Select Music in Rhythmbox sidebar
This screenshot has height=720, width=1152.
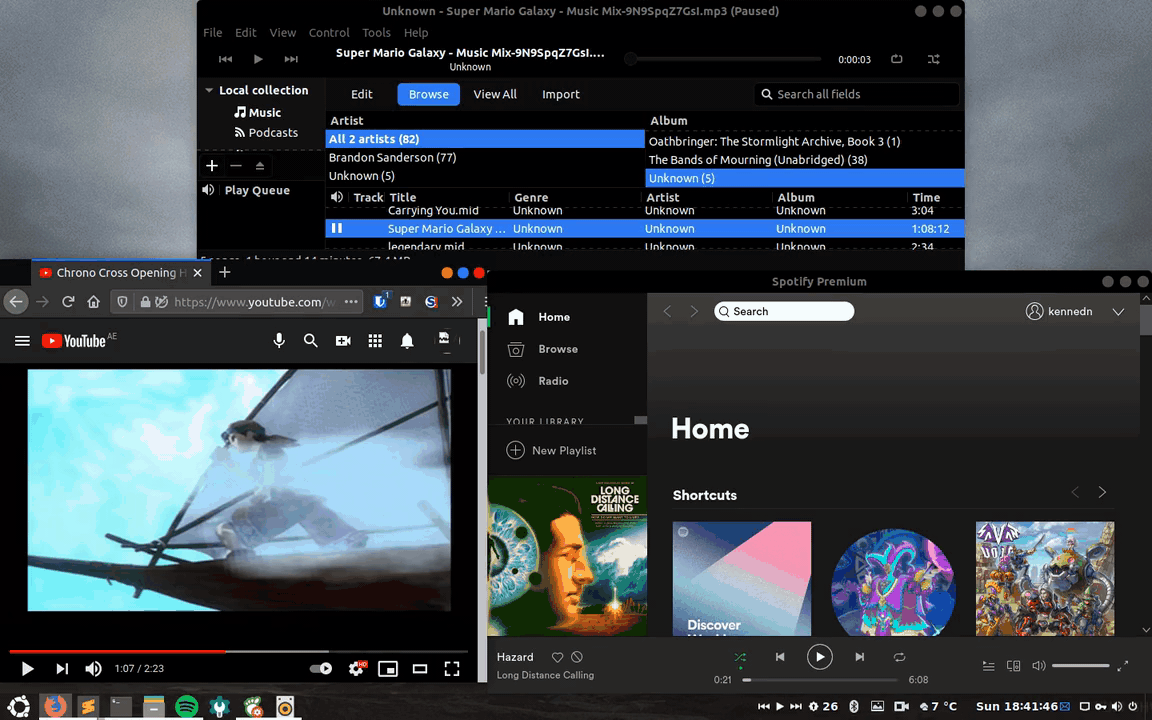pyautogui.click(x=258, y=112)
